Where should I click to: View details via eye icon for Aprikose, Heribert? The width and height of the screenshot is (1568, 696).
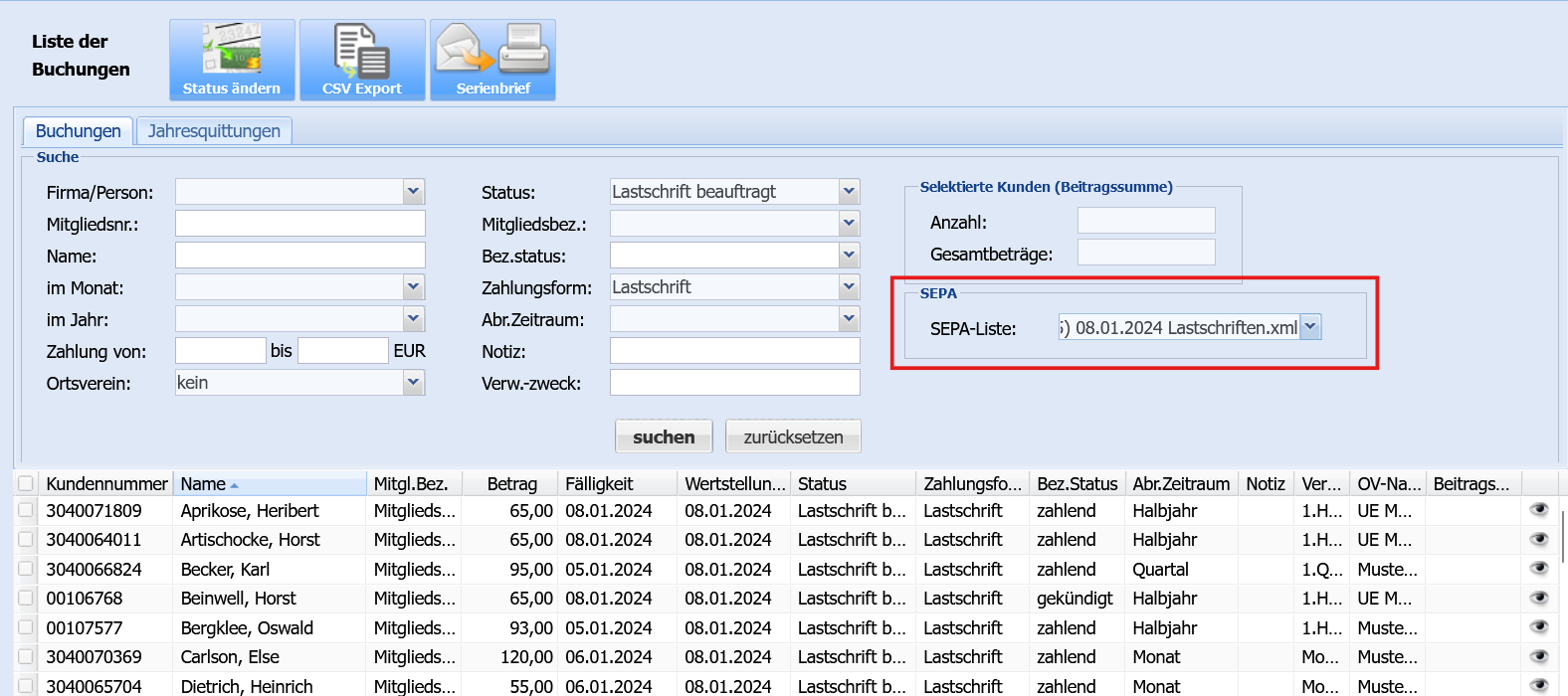coord(1539,510)
